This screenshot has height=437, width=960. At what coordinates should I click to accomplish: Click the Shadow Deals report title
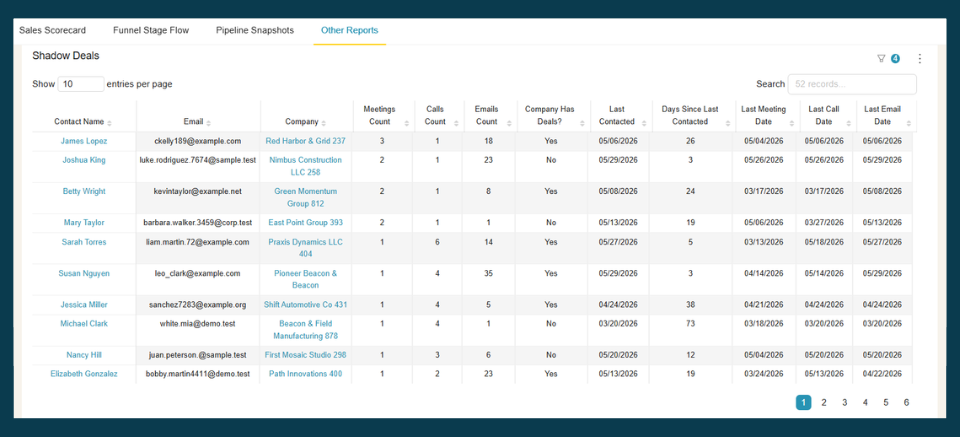coord(66,56)
